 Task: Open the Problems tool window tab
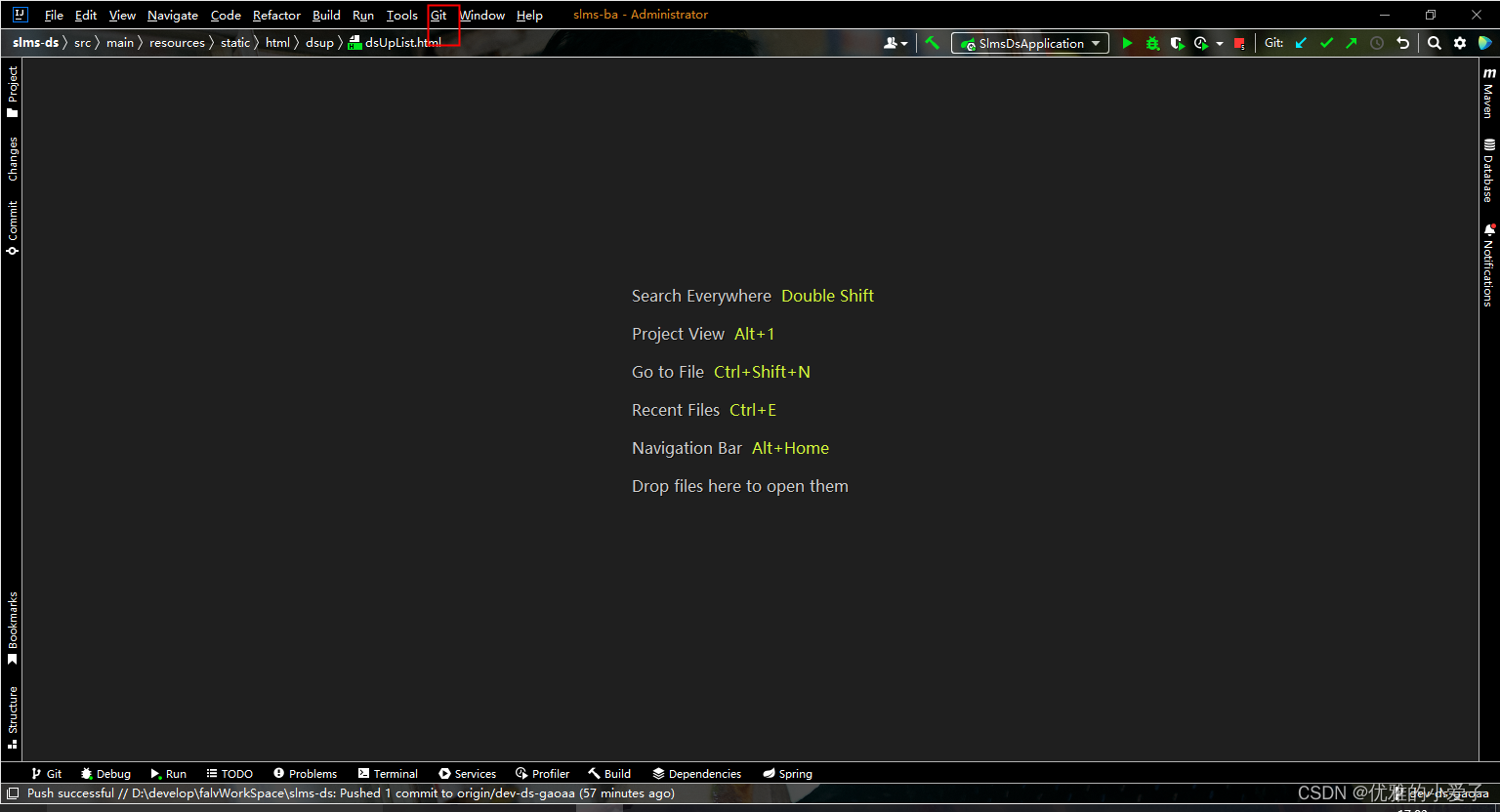pos(305,774)
